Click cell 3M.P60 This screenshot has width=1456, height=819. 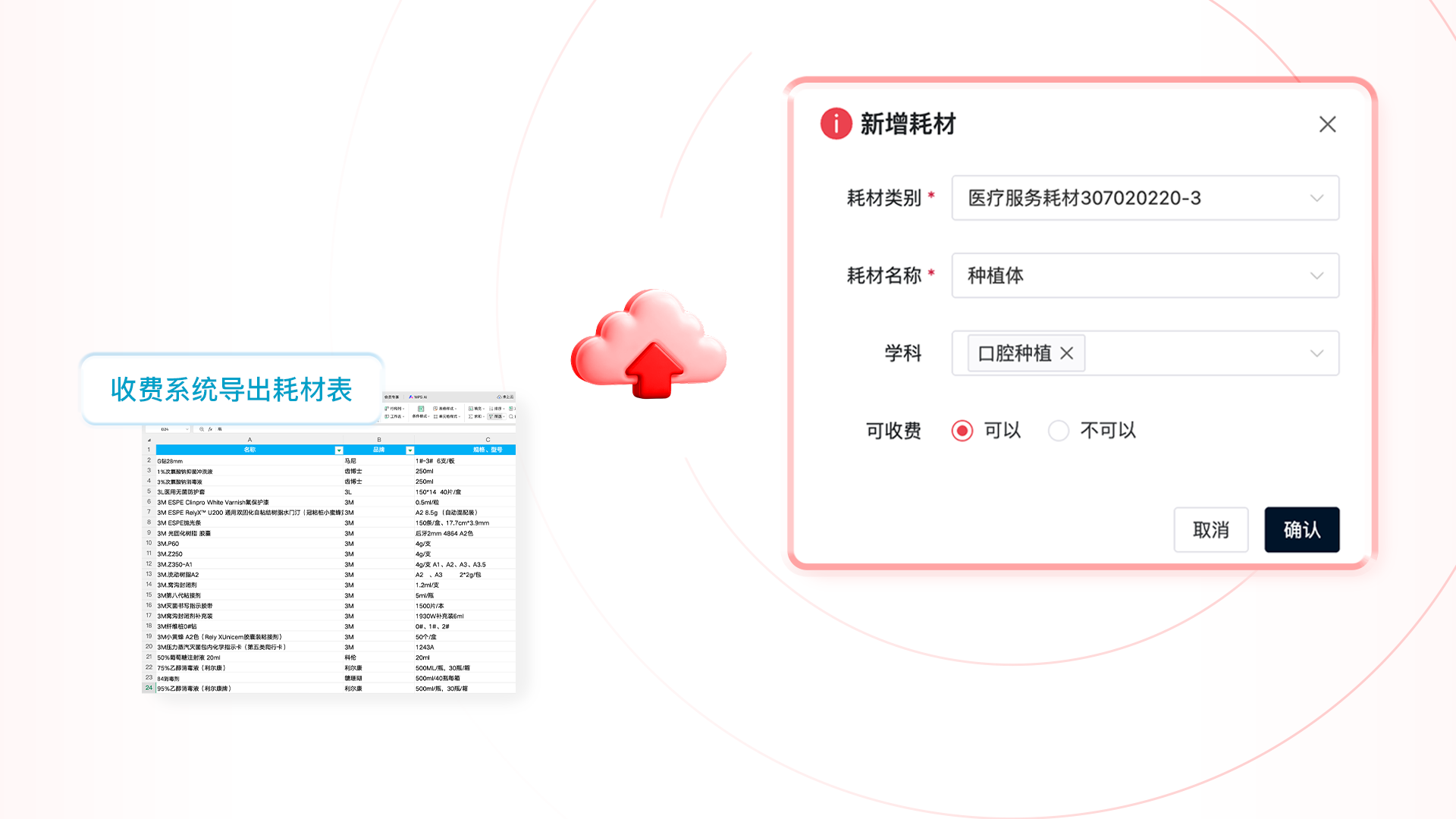249,544
